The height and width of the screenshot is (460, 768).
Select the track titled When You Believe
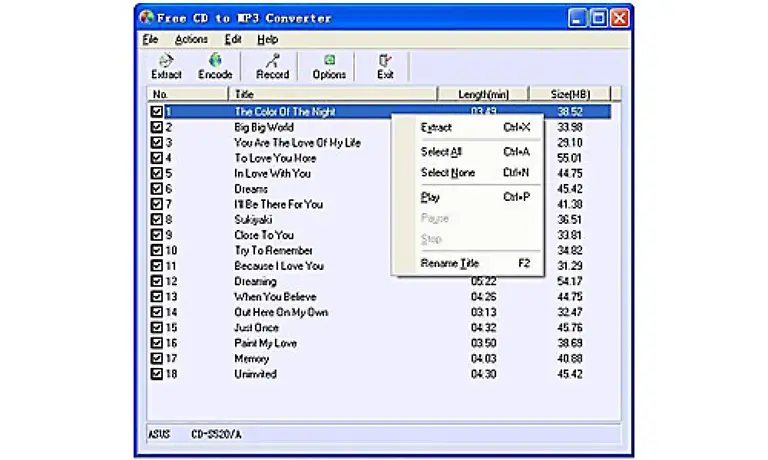coord(275,297)
